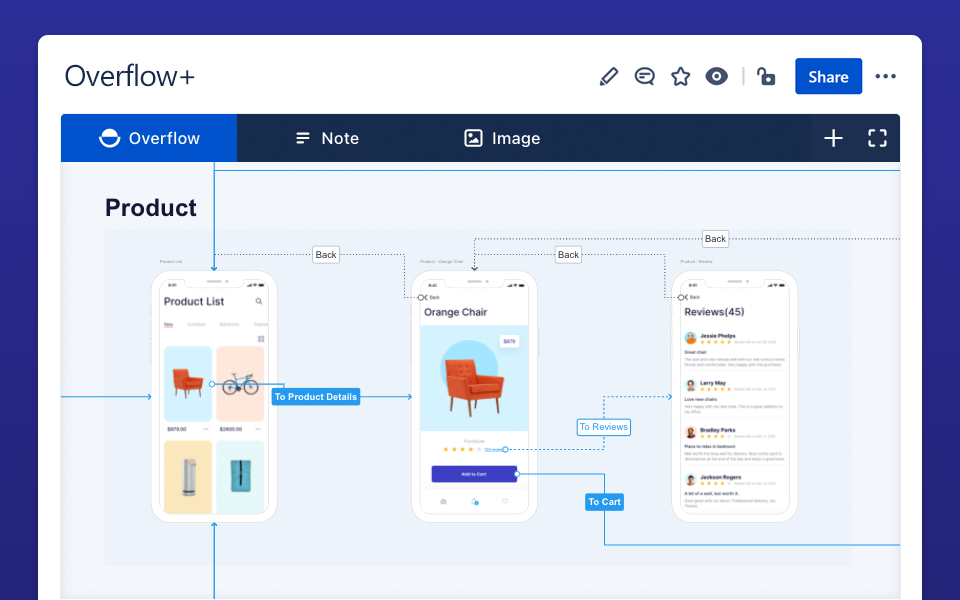The width and height of the screenshot is (960, 600).
Task: Add a new tab with plus icon
Action: [833, 138]
